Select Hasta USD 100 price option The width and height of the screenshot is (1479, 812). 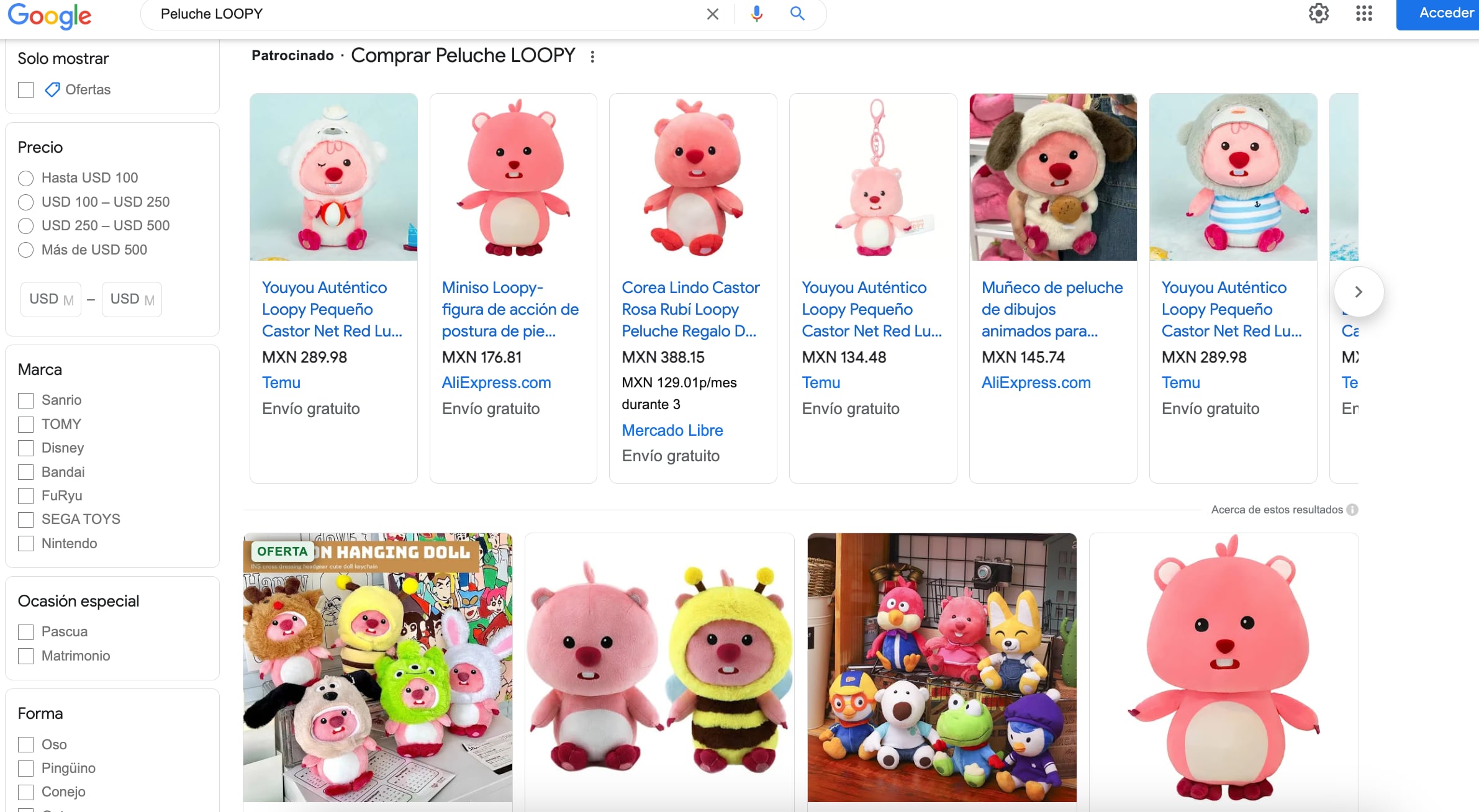click(26, 178)
